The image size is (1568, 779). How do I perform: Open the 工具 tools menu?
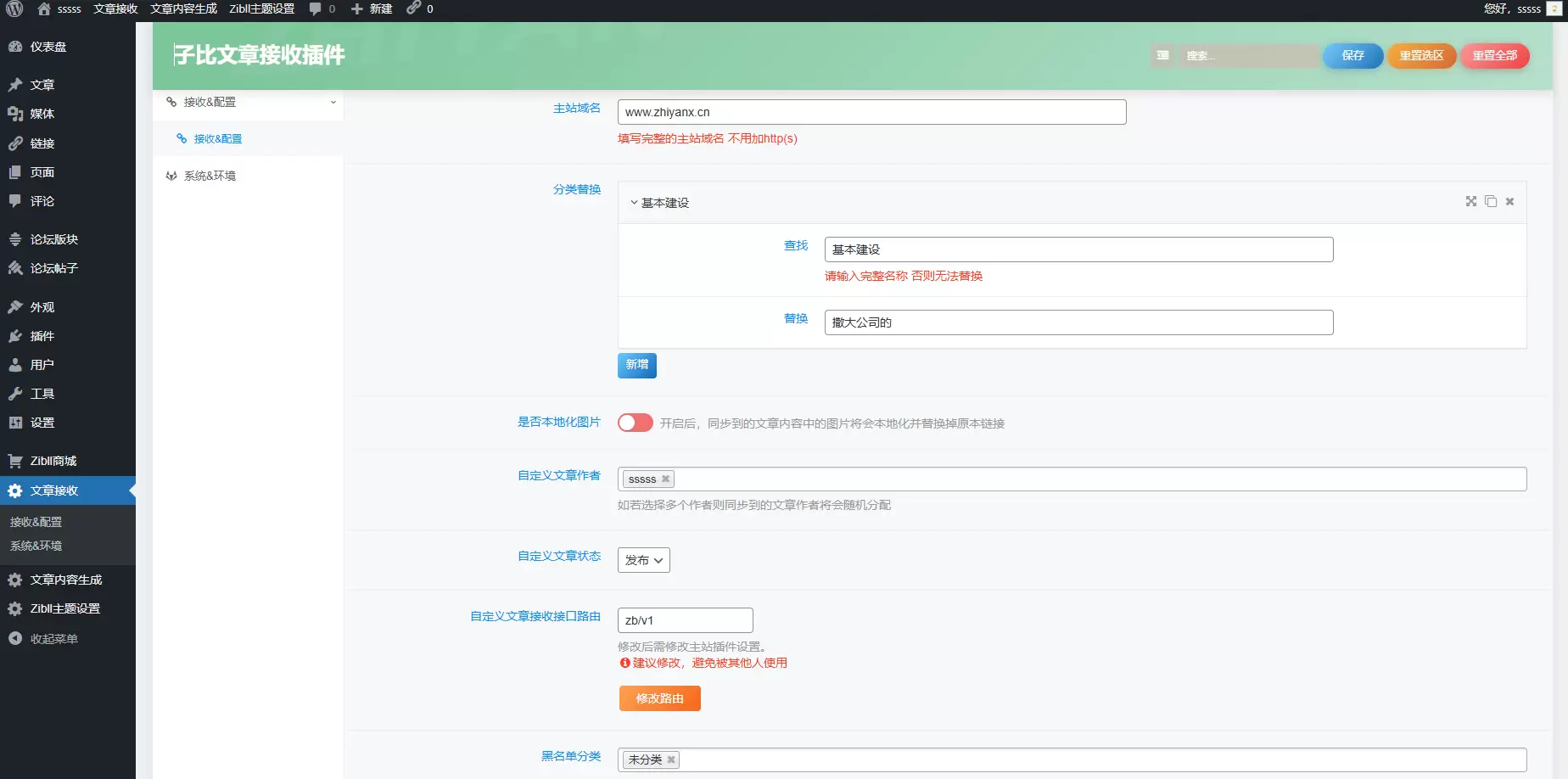tap(68, 394)
